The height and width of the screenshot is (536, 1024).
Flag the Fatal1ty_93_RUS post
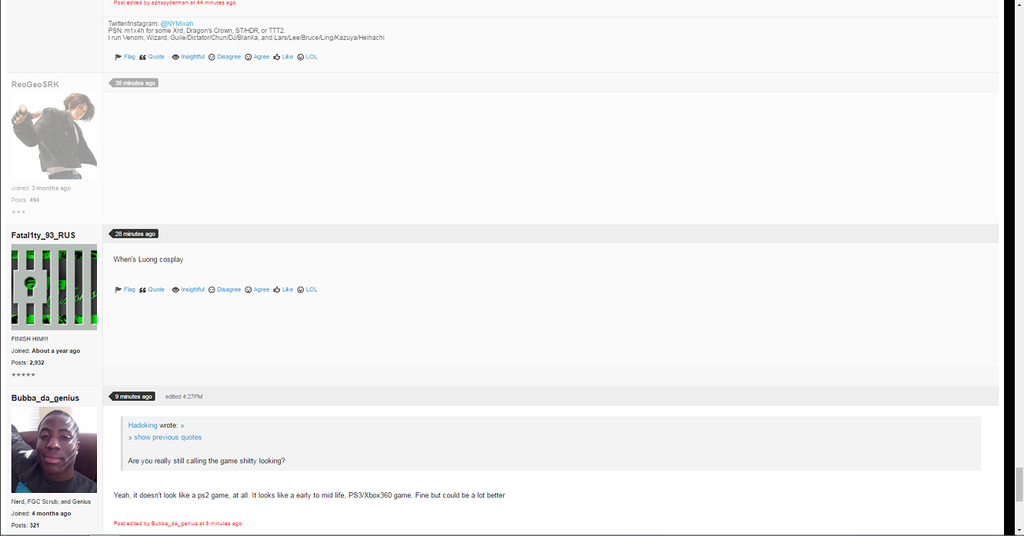[125, 289]
